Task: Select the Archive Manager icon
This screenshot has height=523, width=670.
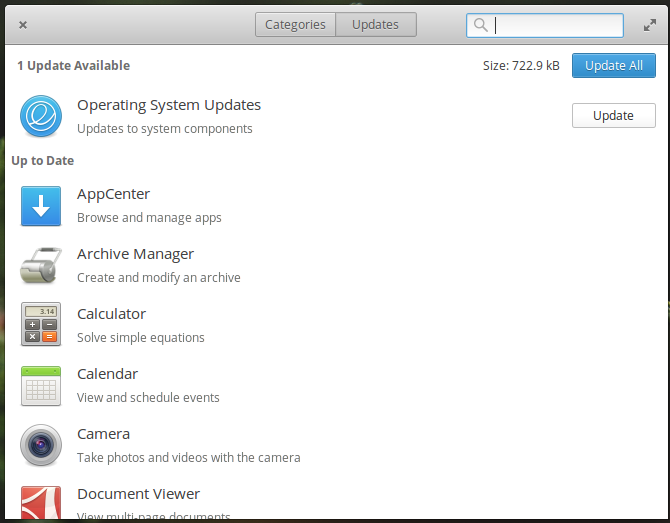Action: click(x=41, y=265)
